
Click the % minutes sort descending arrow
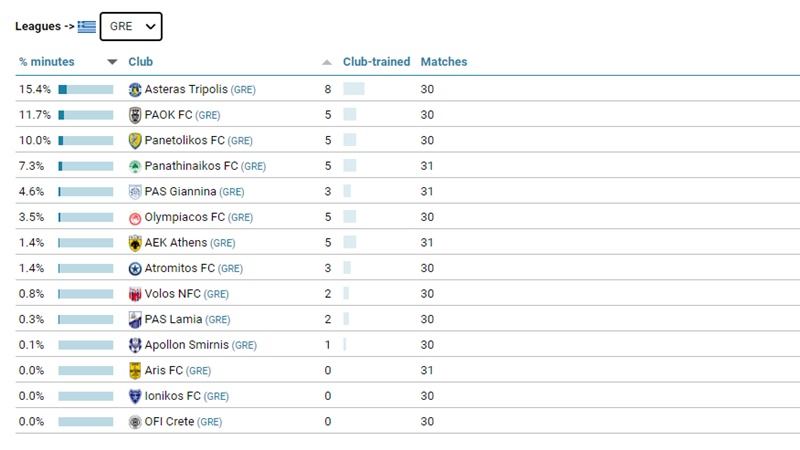pos(112,62)
